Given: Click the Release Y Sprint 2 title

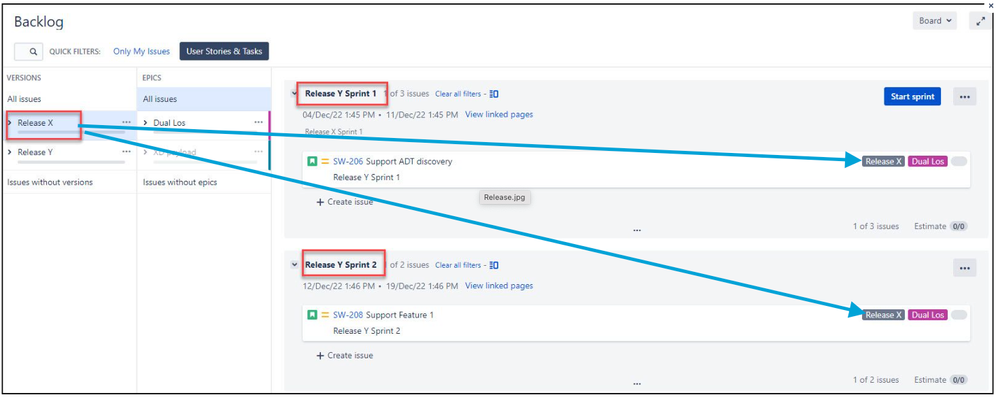Looking at the screenshot, I should point(341,265).
